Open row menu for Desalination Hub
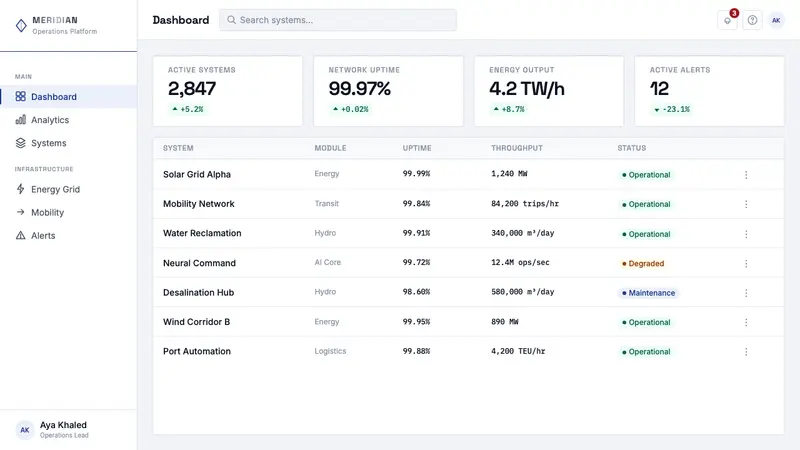The width and height of the screenshot is (800, 450). click(x=746, y=293)
